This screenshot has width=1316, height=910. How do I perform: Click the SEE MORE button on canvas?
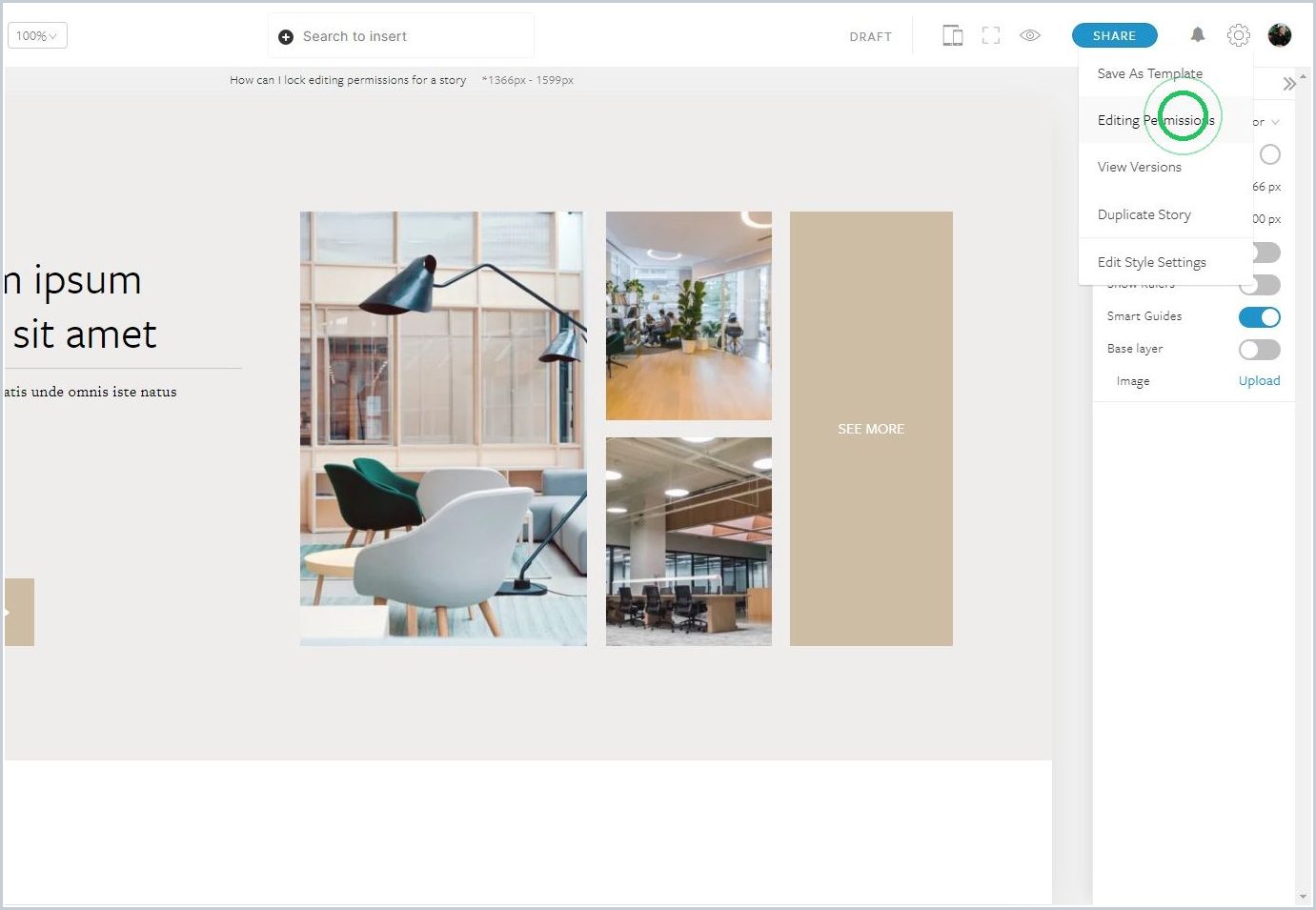click(x=871, y=429)
